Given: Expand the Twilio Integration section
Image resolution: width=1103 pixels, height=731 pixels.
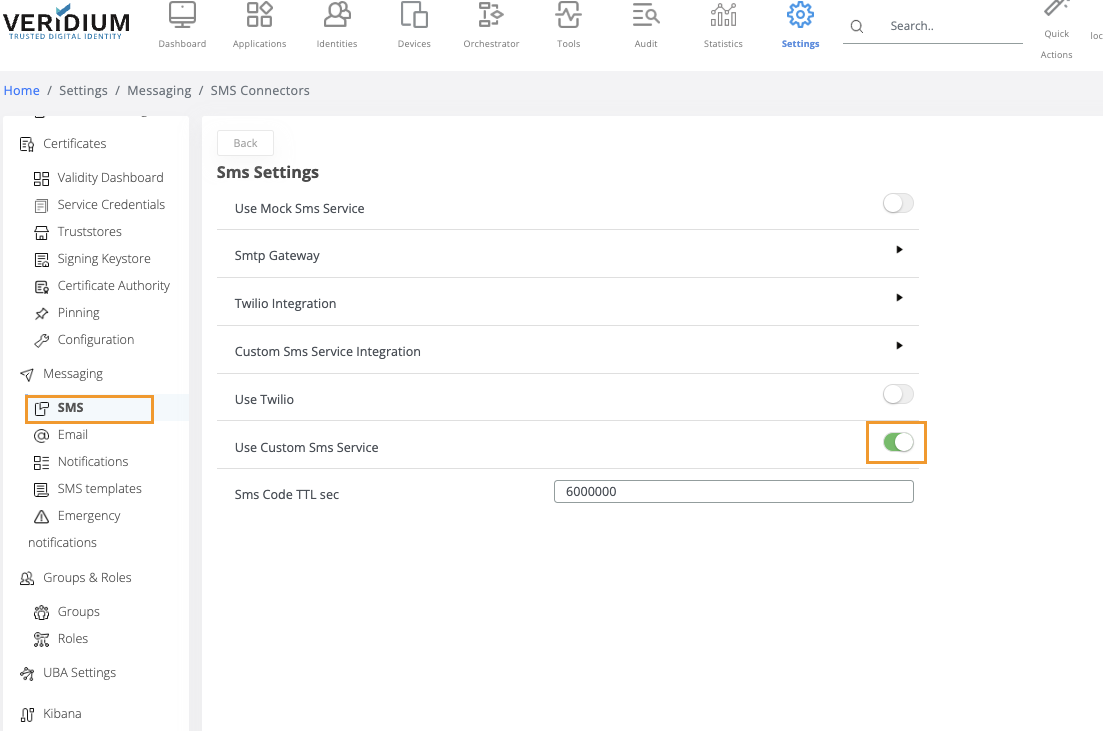Looking at the screenshot, I should [899, 298].
